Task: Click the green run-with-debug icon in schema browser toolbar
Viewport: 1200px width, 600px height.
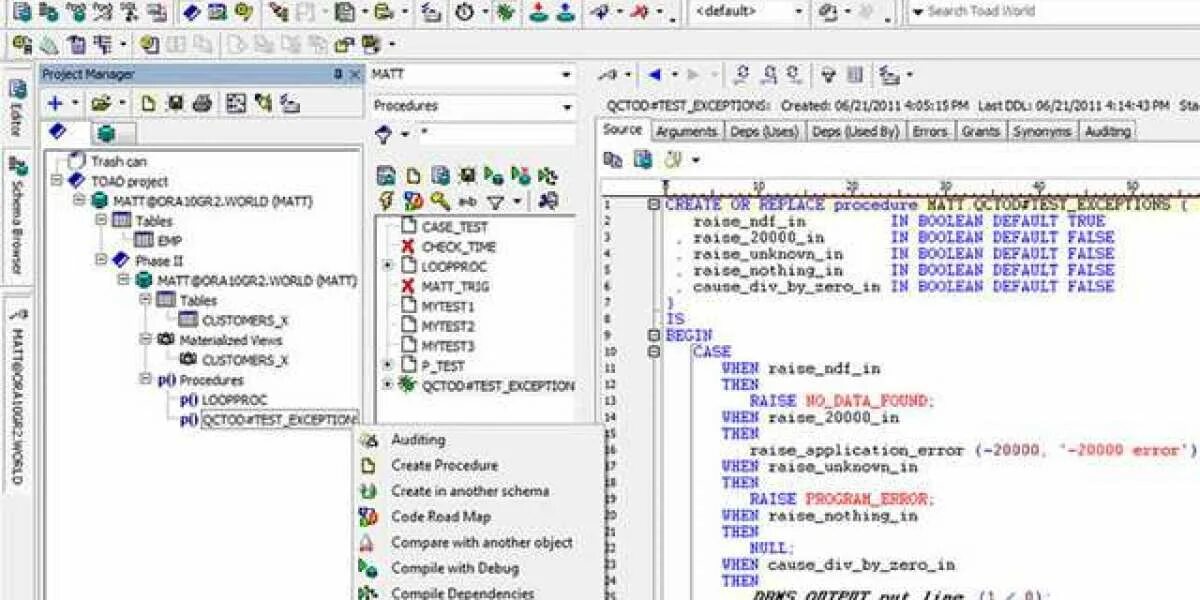Action: pyautogui.click(x=494, y=175)
